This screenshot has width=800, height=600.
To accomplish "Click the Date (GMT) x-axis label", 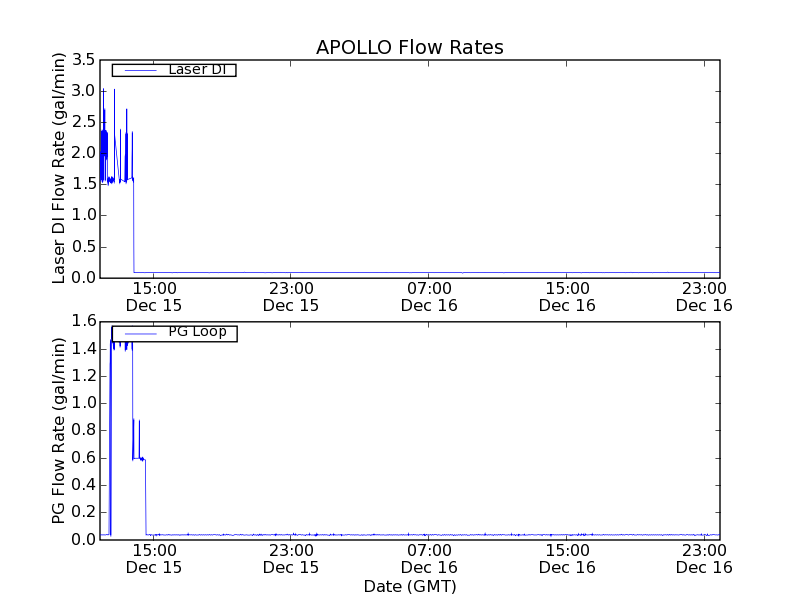I will pyautogui.click(x=409, y=586).
